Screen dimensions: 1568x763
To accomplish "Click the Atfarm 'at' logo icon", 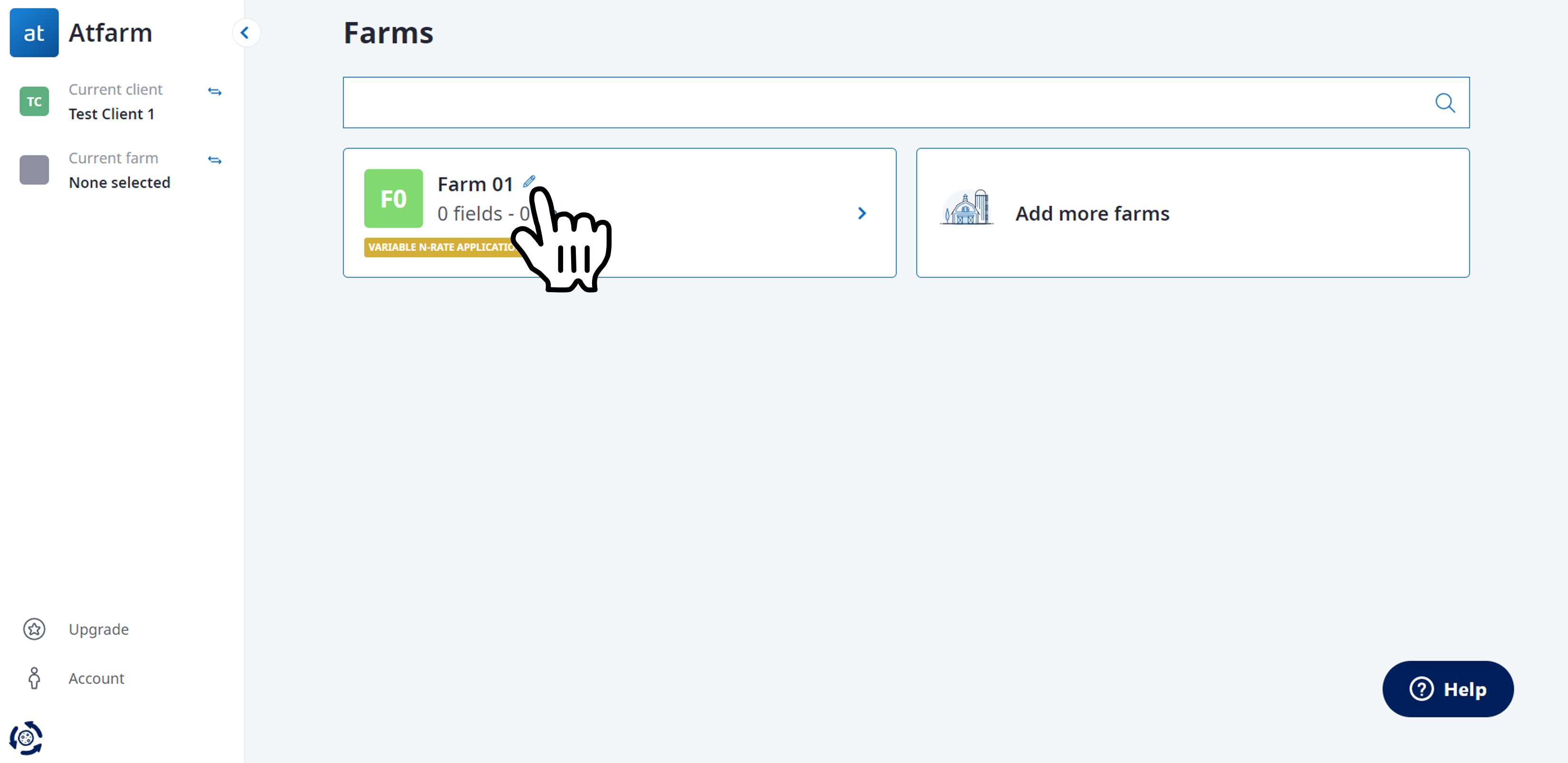I will (34, 33).
